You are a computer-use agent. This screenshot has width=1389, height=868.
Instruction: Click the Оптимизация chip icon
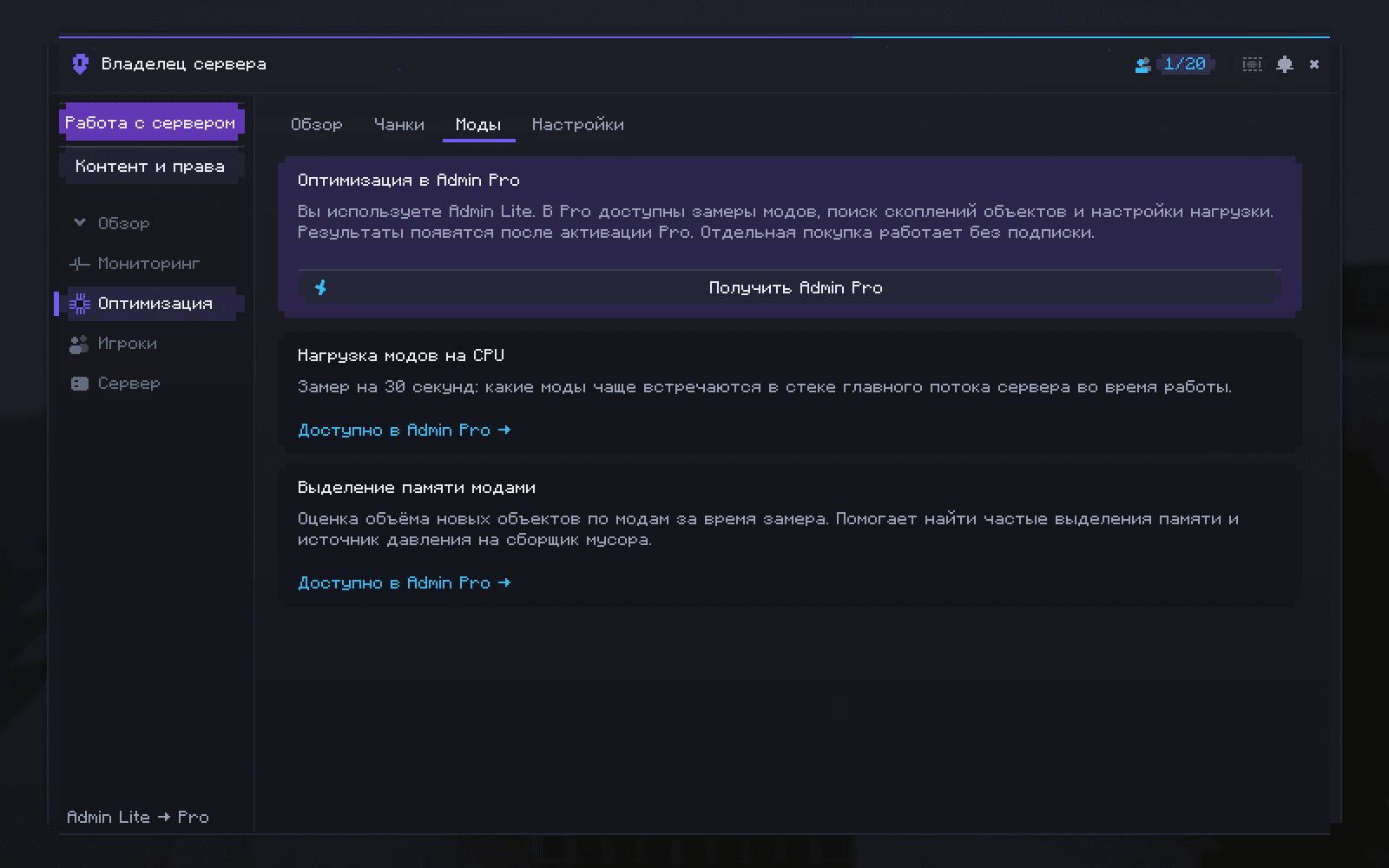(x=80, y=303)
